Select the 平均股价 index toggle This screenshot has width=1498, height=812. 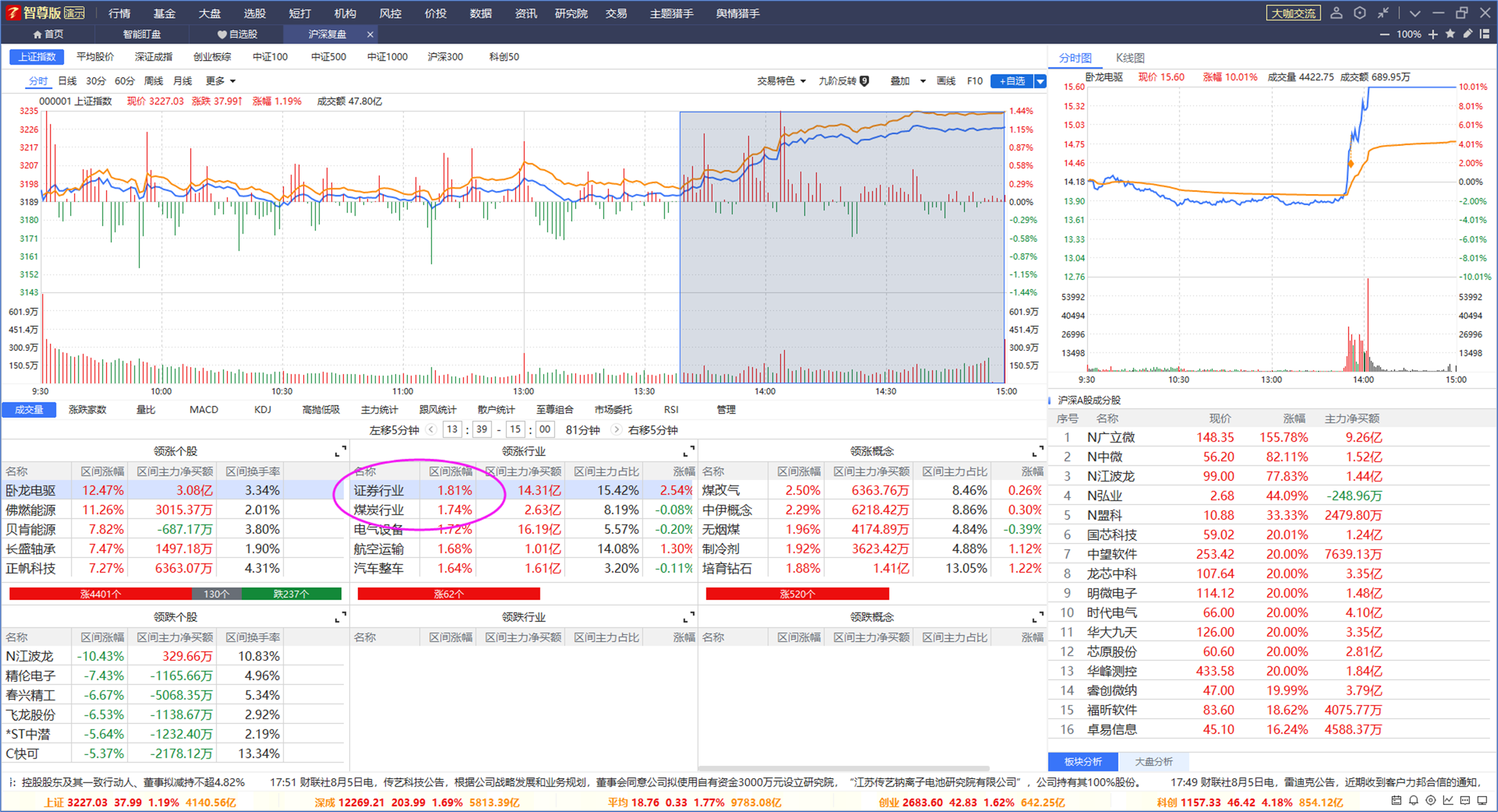(95, 56)
